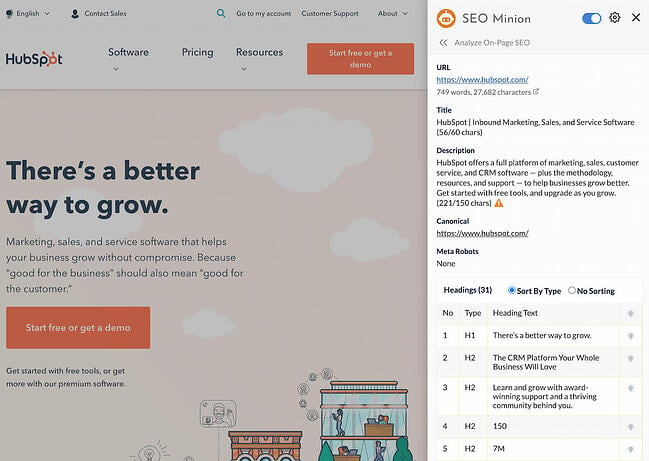
Task: Click the external link icon beside character count
Action: coord(536,92)
